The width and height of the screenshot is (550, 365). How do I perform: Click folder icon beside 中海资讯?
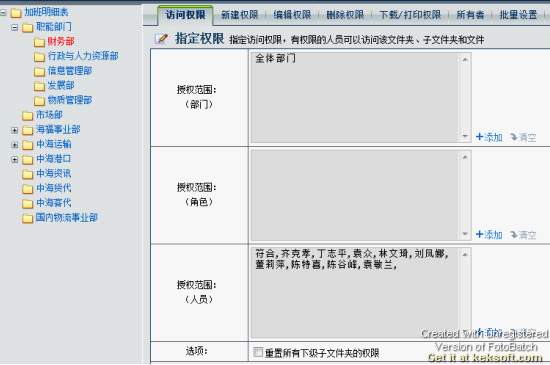tap(27, 174)
